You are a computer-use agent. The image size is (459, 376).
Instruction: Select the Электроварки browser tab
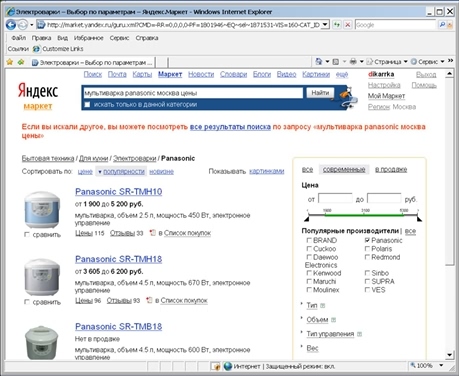[x=92, y=62]
